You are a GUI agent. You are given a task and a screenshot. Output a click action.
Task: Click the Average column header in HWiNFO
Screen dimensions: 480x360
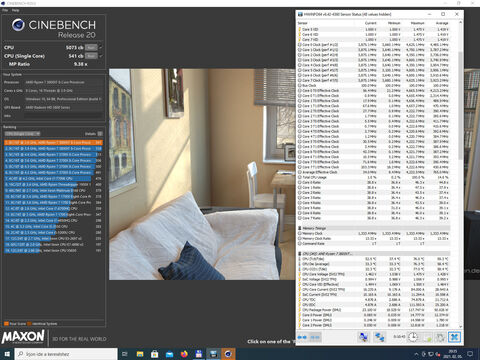pos(442,23)
